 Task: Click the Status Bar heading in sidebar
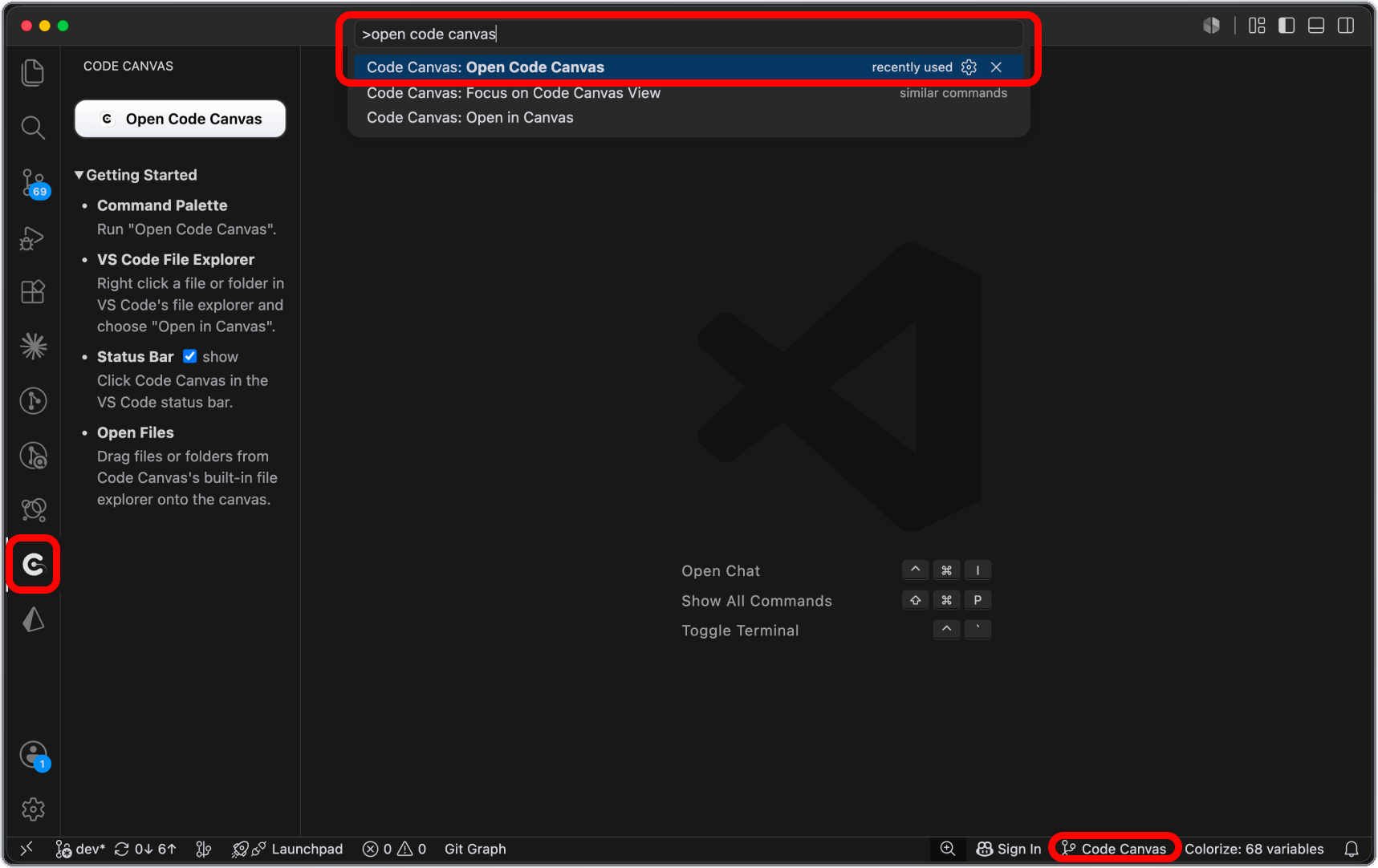tap(136, 356)
